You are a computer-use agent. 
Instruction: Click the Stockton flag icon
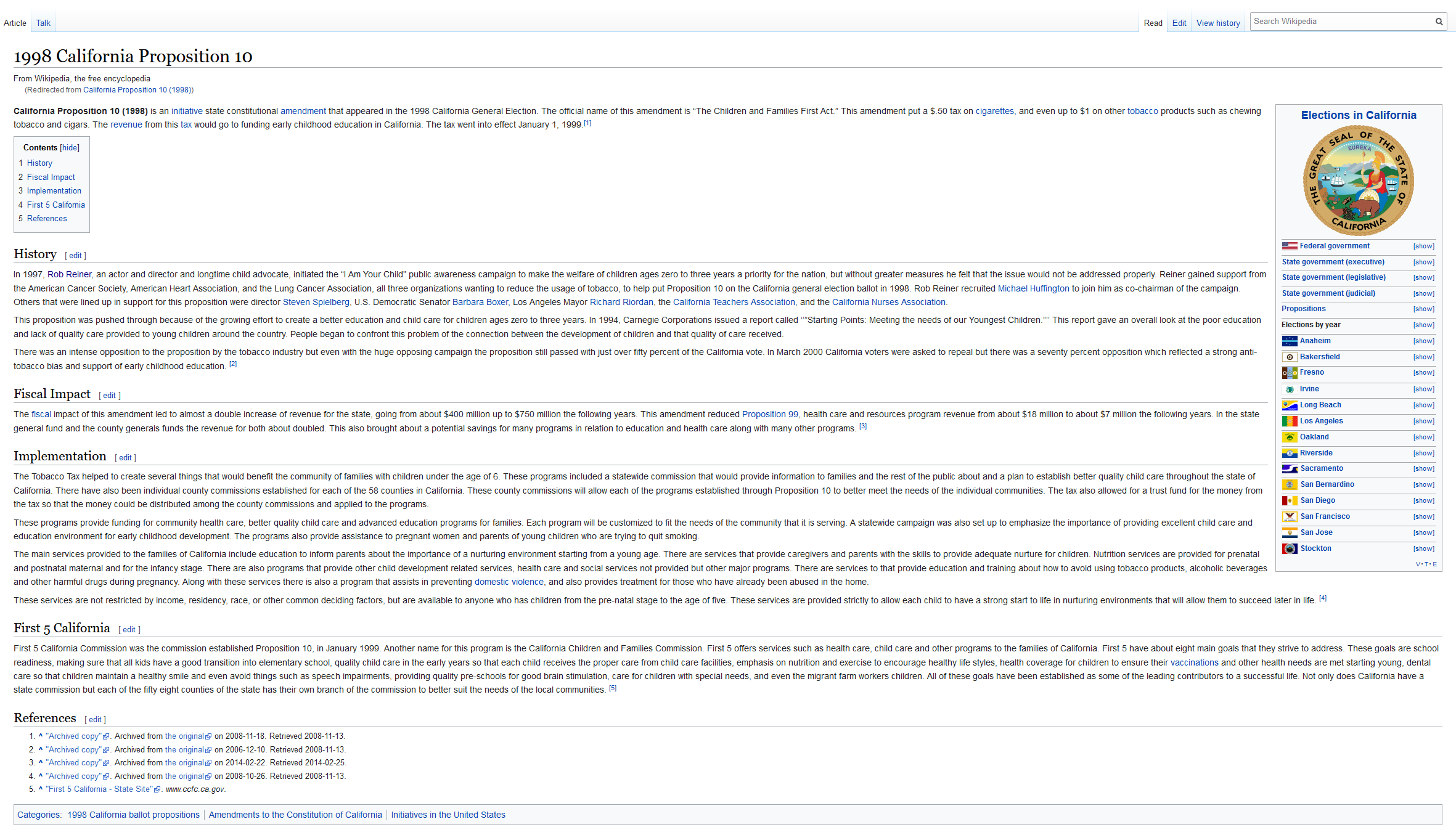tap(1290, 548)
